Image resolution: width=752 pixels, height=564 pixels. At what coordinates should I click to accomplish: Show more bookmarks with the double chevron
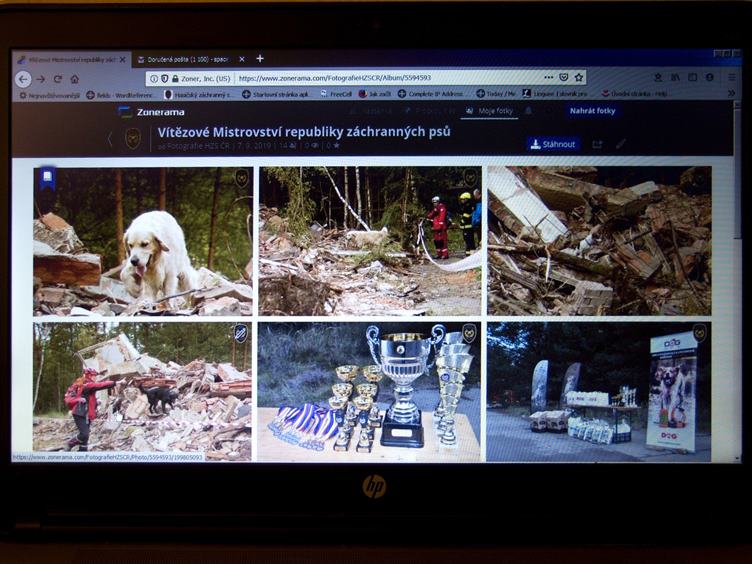click(731, 93)
